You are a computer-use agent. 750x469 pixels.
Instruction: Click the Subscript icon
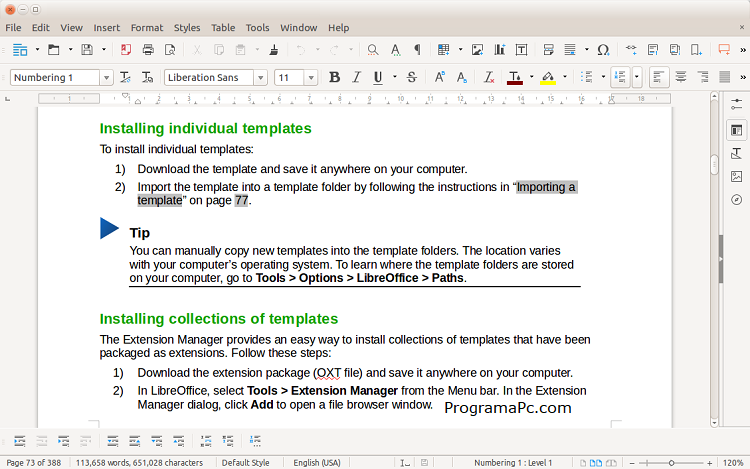click(x=462, y=77)
